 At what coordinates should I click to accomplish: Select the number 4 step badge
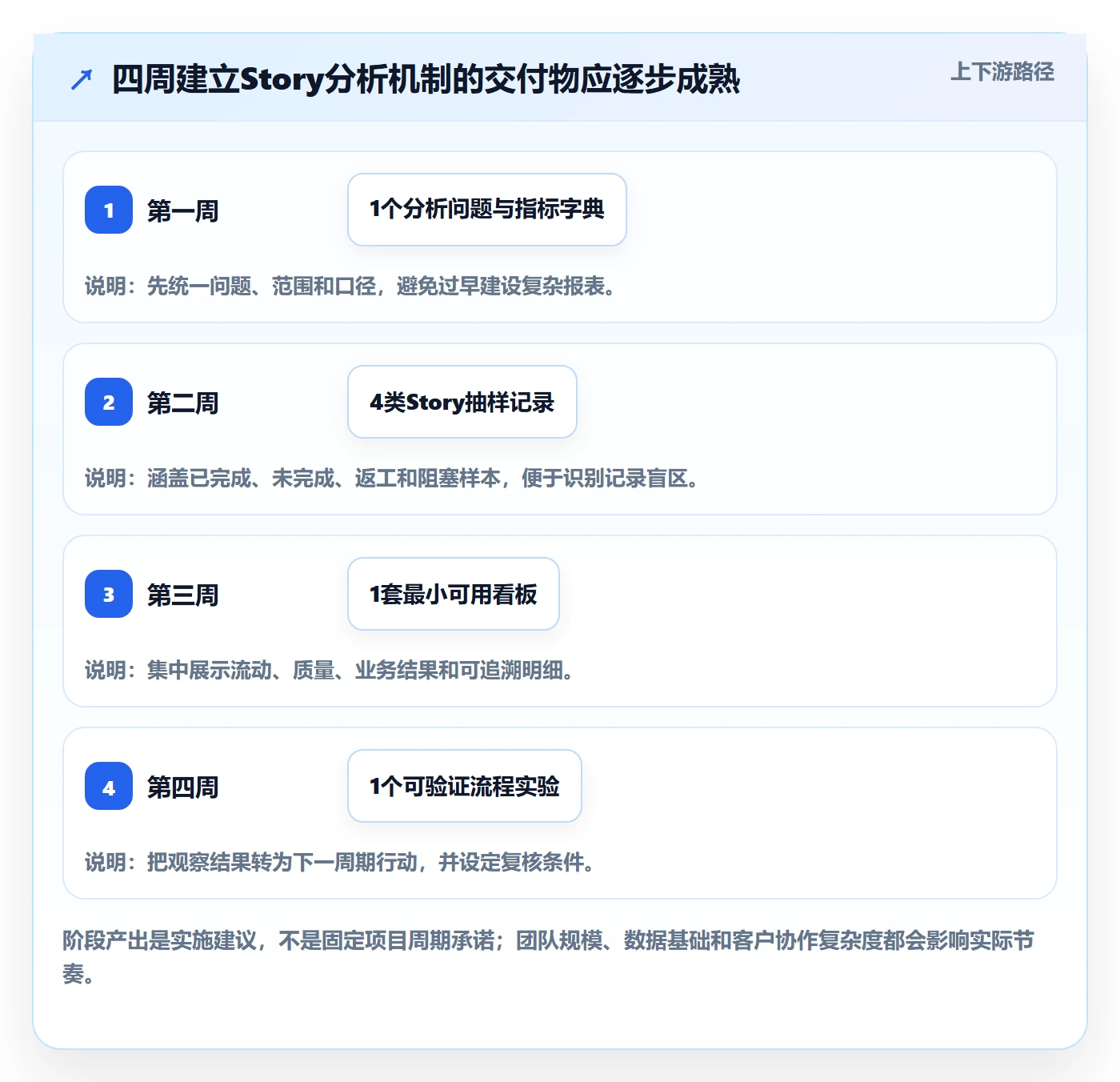tap(109, 786)
